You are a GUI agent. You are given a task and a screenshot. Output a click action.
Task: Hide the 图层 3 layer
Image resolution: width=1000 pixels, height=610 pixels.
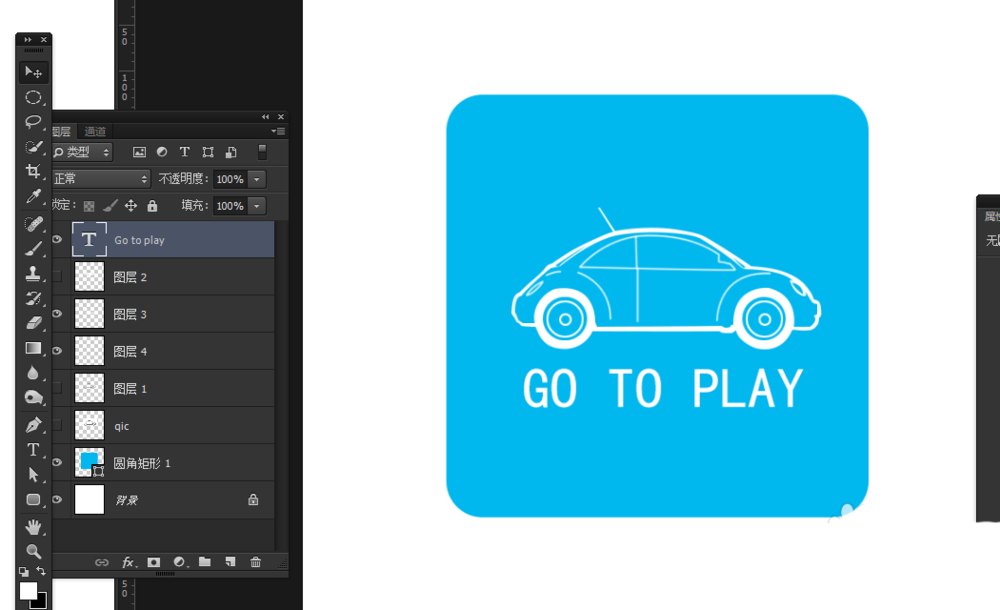(x=57, y=314)
